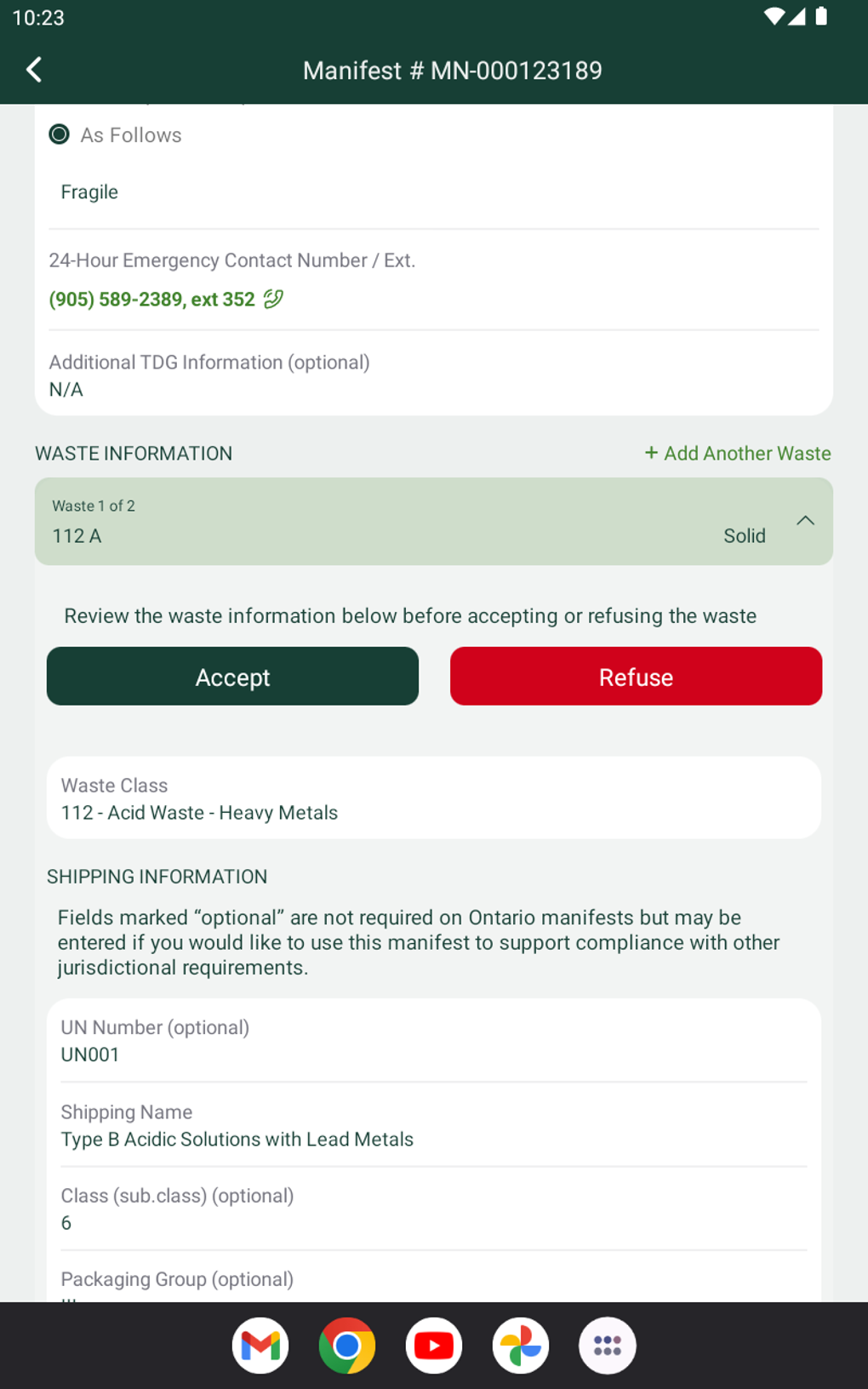Screen dimensions: 868x1389
Task: Open the Gmail app in dock
Action: pyautogui.click(x=260, y=1346)
